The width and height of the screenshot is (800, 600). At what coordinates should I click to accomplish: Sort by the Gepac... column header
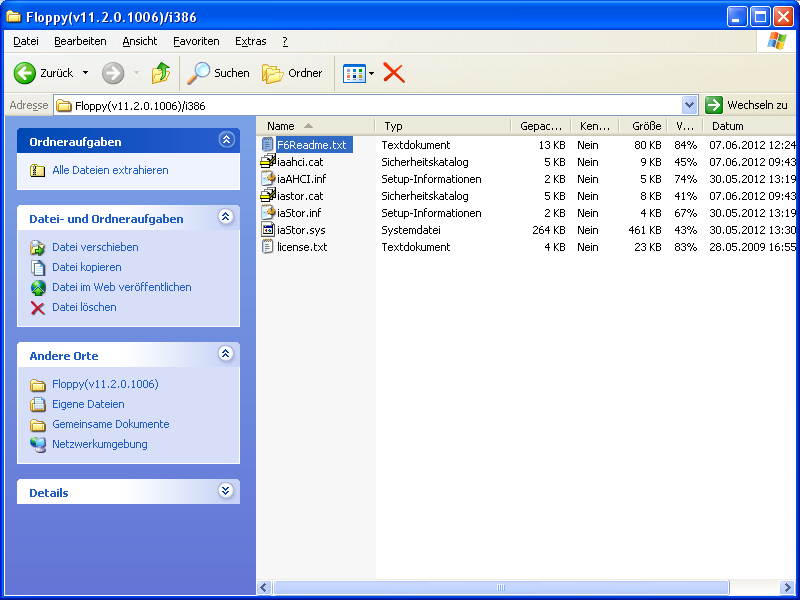tap(540, 126)
